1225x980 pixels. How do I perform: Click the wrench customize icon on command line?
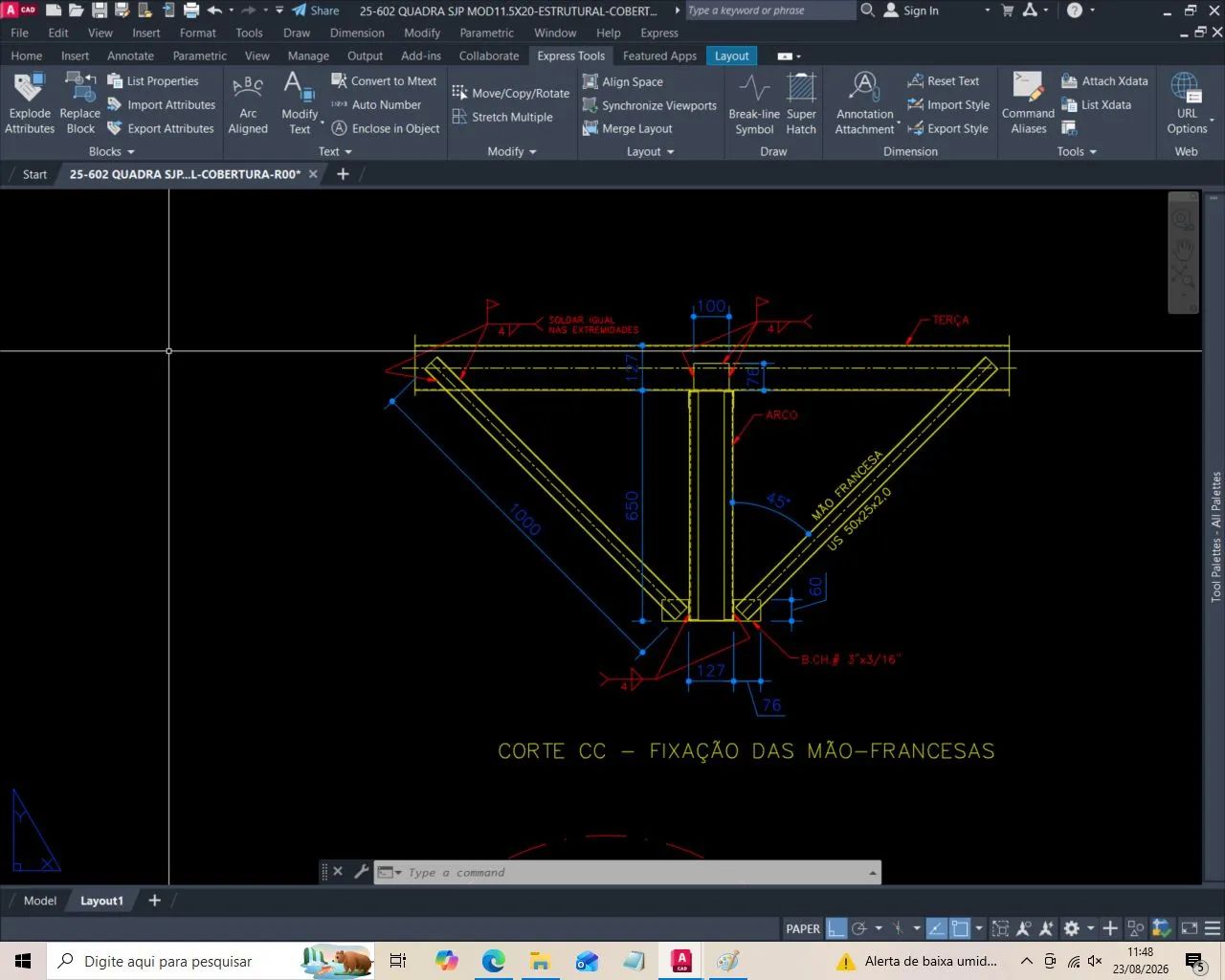coord(361,872)
